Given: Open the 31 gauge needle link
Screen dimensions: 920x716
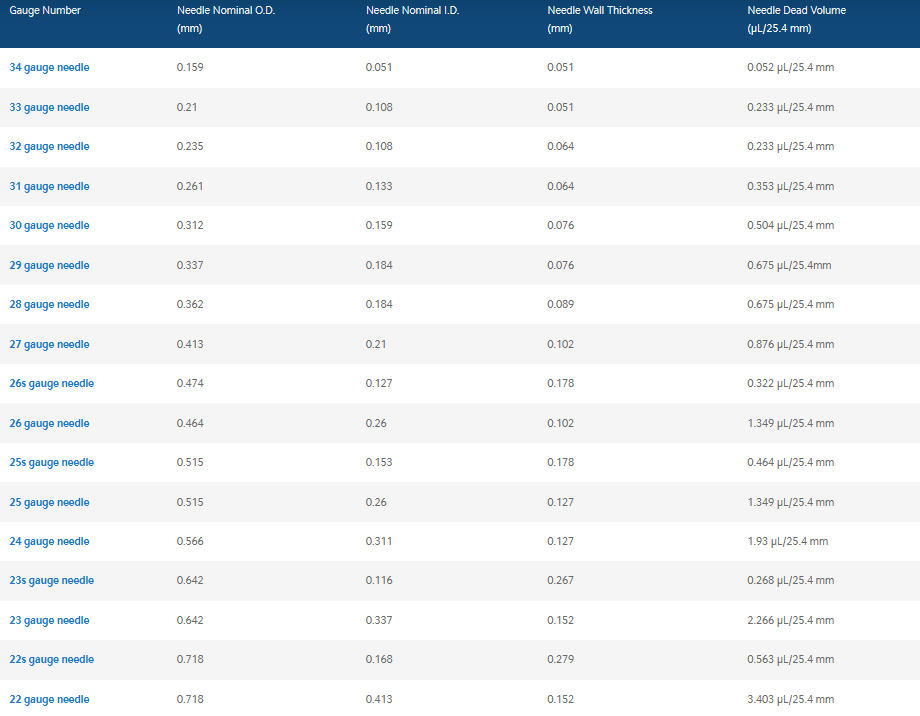Looking at the screenshot, I should (49, 186).
